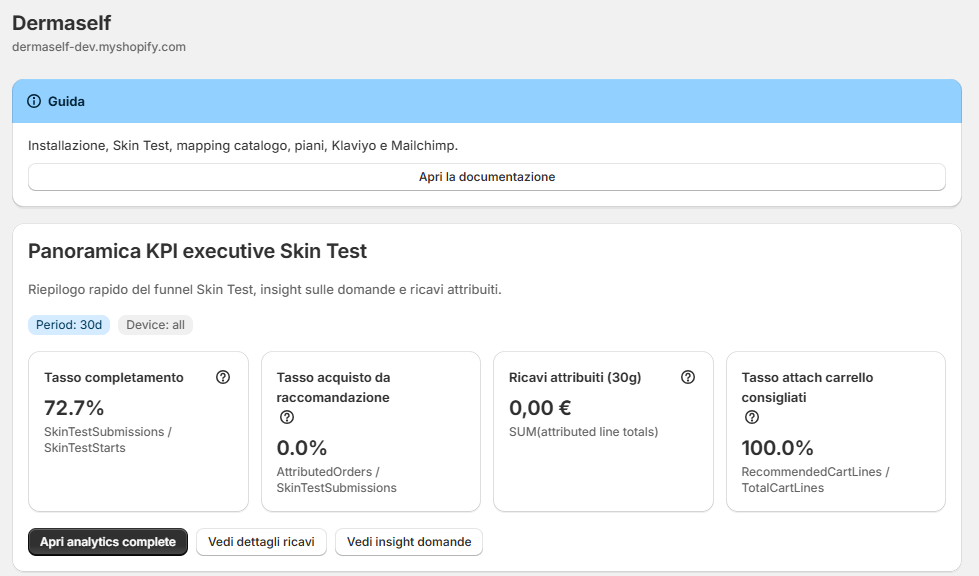Screen dimensions: 979x576
Task: Click the Tasso attach carrello consigliati title
Action: [807, 388]
